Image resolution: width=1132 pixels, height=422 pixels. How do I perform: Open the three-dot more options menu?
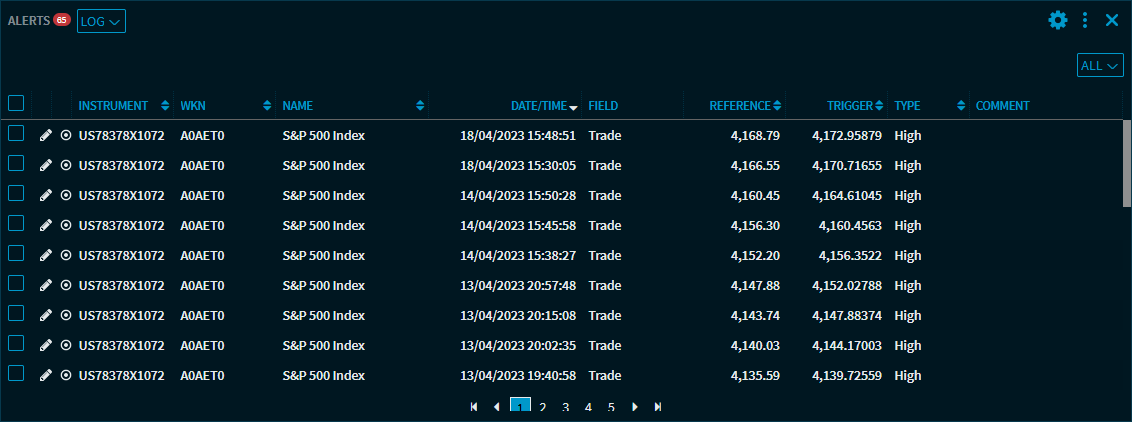(x=1085, y=20)
